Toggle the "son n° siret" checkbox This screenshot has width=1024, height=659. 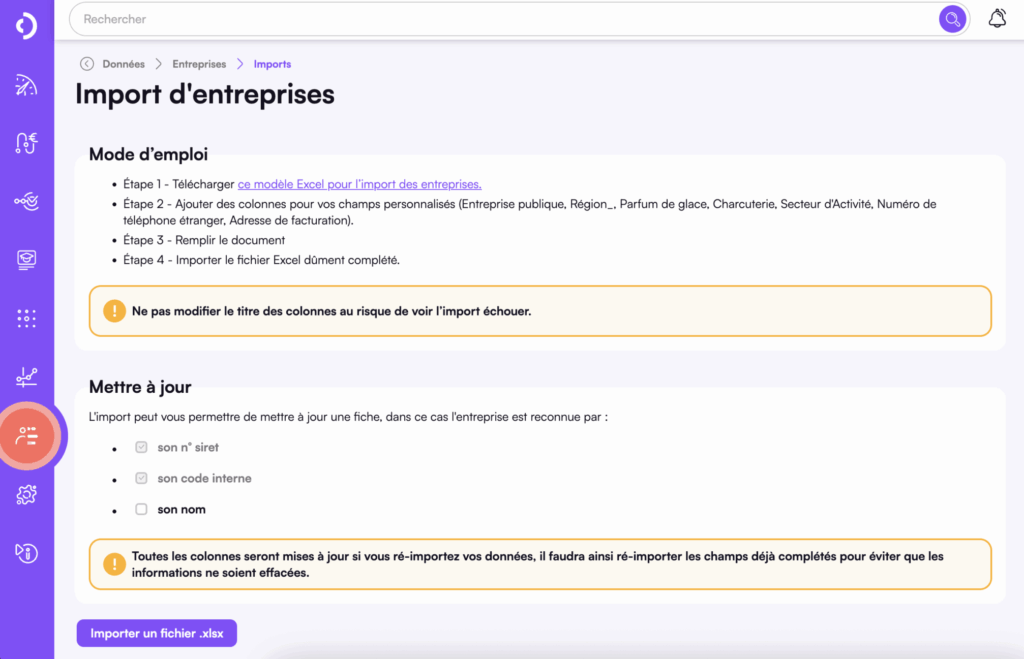[141, 447]
